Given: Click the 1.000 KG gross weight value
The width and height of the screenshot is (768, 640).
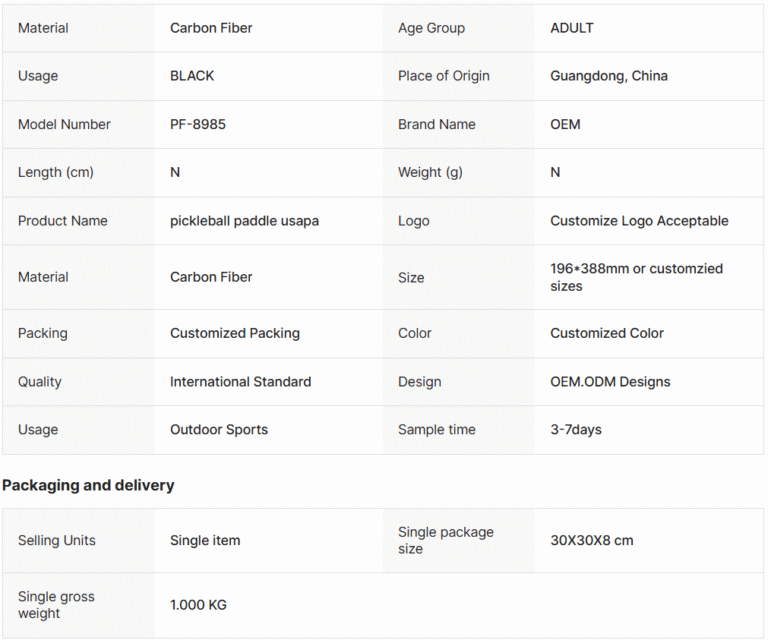Looking at the screenshot, I should [x=198, y=605].
